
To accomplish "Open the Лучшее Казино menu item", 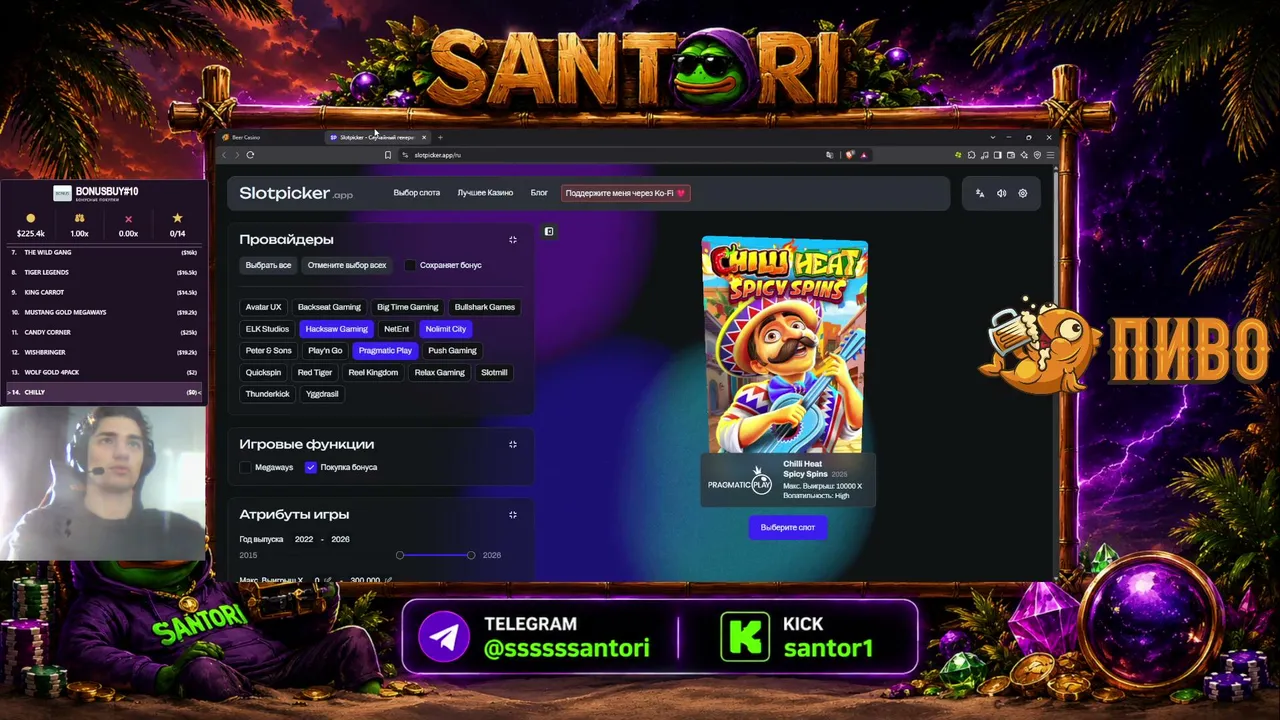I will coord(485,193).
